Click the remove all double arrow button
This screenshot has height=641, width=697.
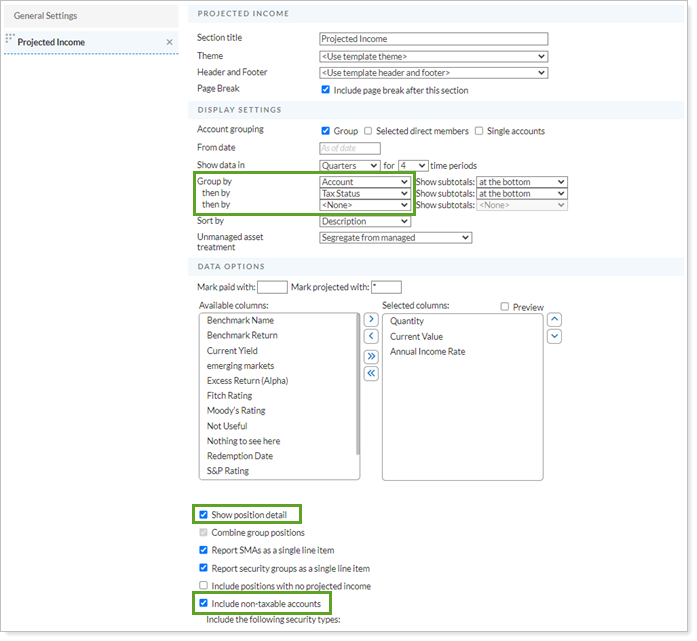(371, 373)
